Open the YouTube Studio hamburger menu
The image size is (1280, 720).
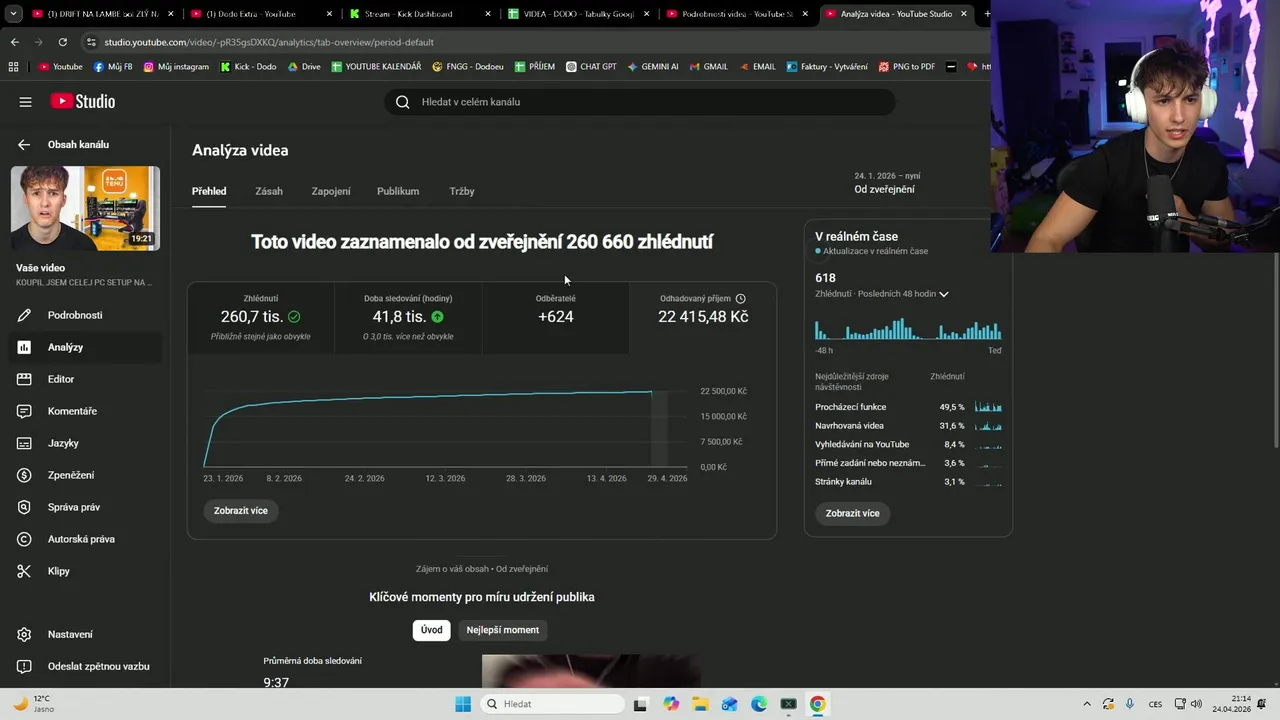pos(25,102)
